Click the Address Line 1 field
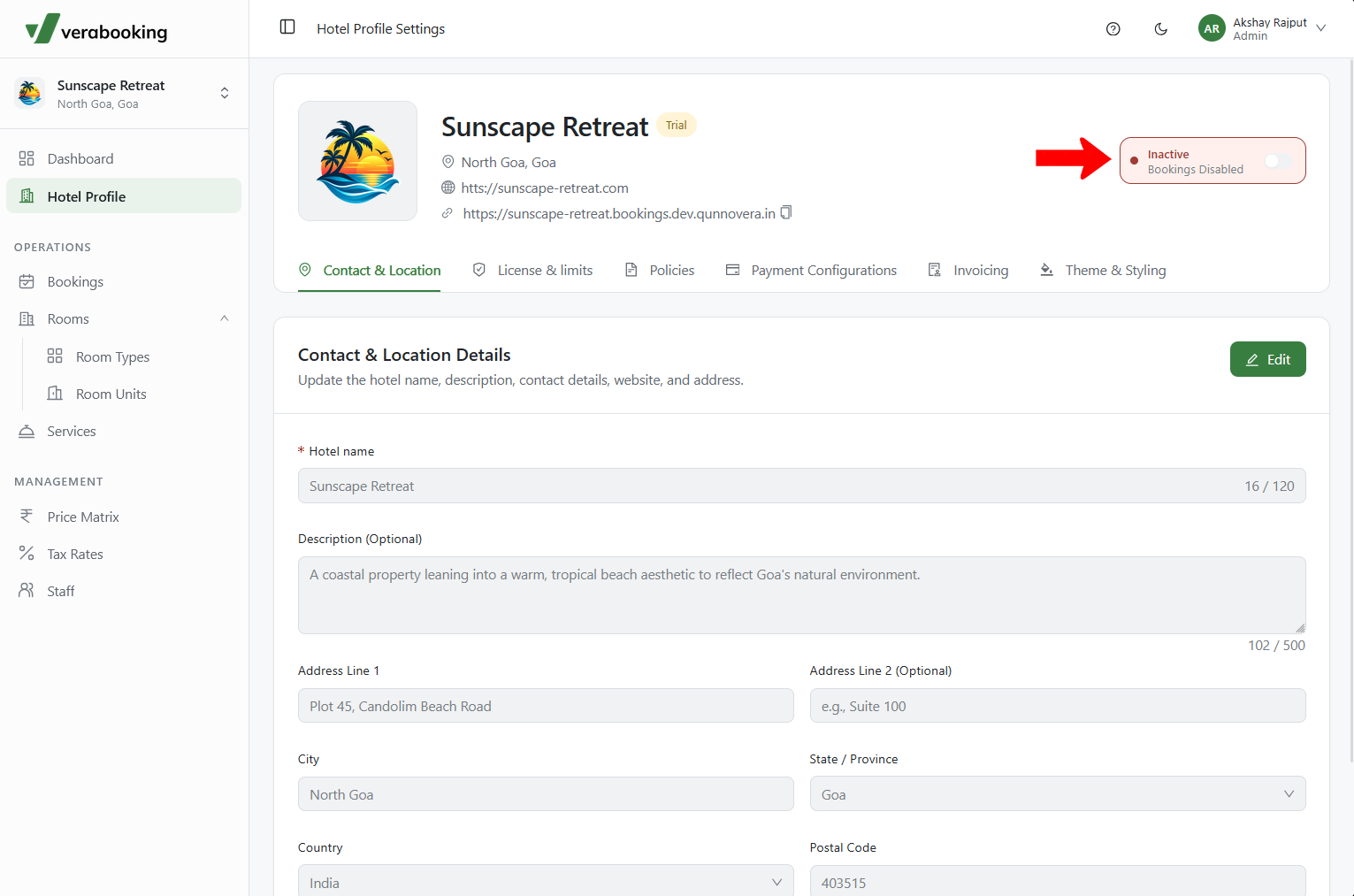1354x896 pixels. pyautogui.click(x=546, y=706)
